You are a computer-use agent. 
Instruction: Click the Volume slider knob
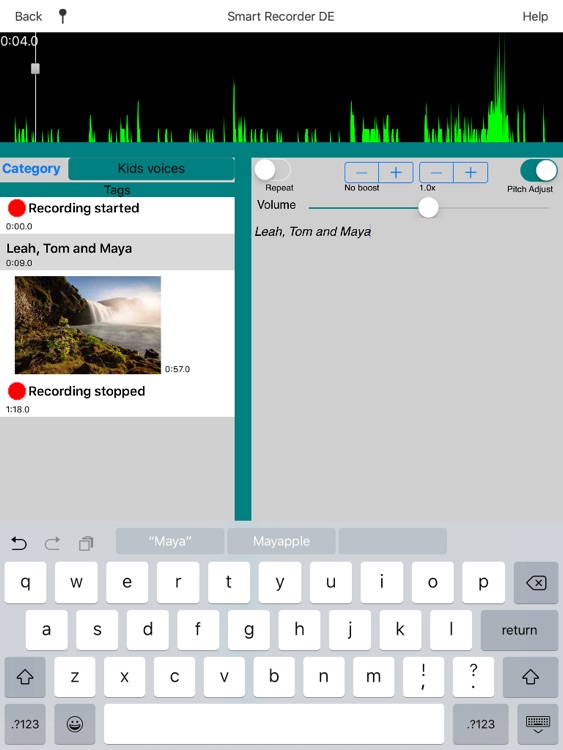tap(428, 208)
